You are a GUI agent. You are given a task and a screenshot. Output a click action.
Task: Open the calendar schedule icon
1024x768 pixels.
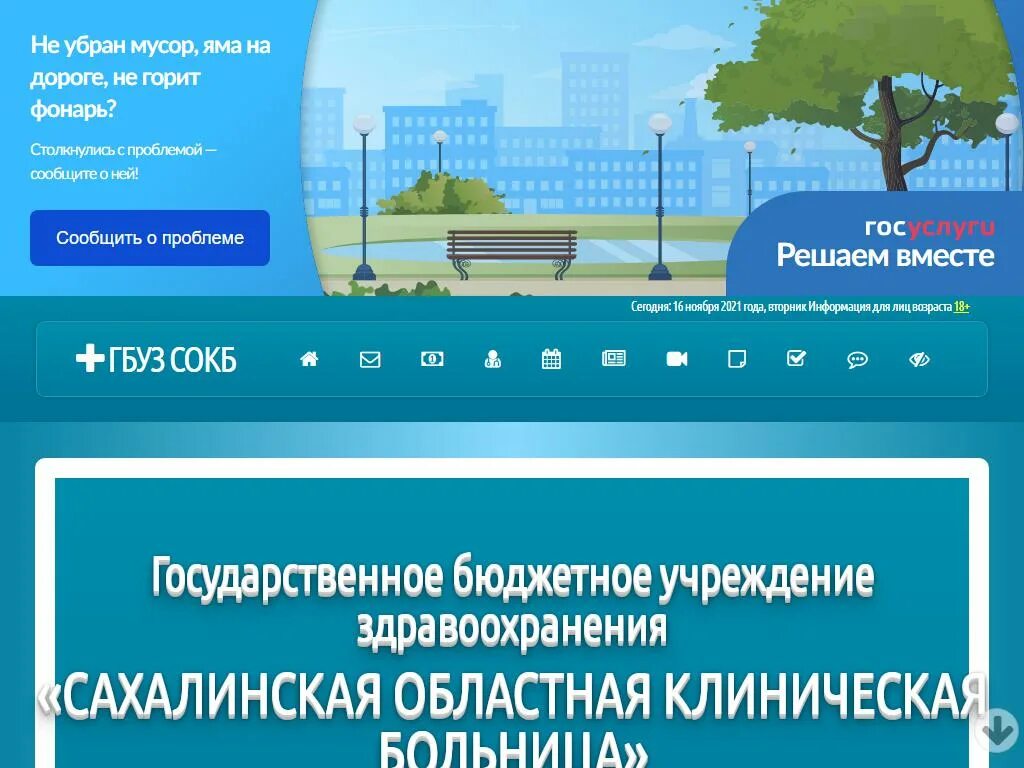click(551, 359)
